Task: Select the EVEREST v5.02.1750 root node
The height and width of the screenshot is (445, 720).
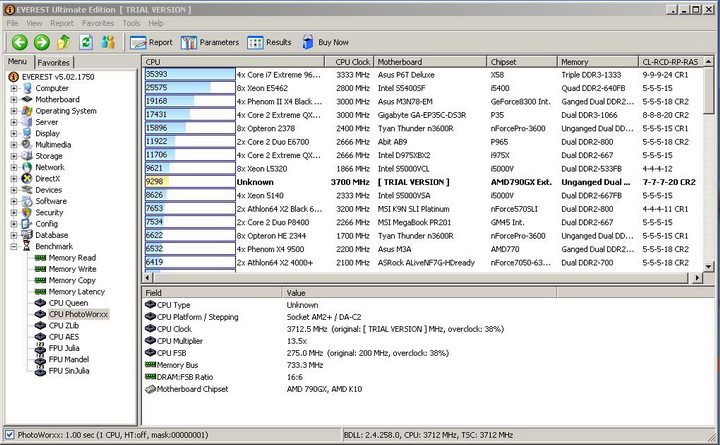Action: point(58,77)
